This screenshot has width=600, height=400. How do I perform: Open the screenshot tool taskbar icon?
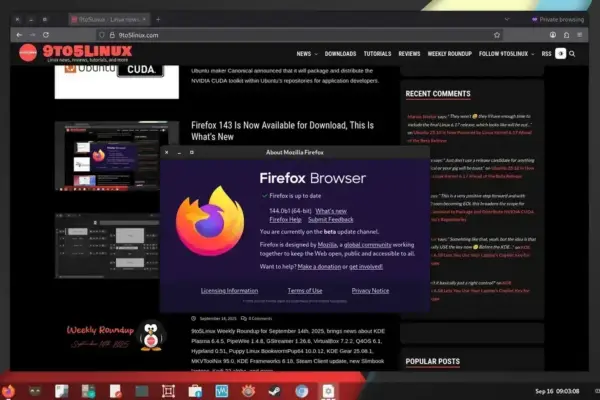pyautogui.click(x=168, y=391)
